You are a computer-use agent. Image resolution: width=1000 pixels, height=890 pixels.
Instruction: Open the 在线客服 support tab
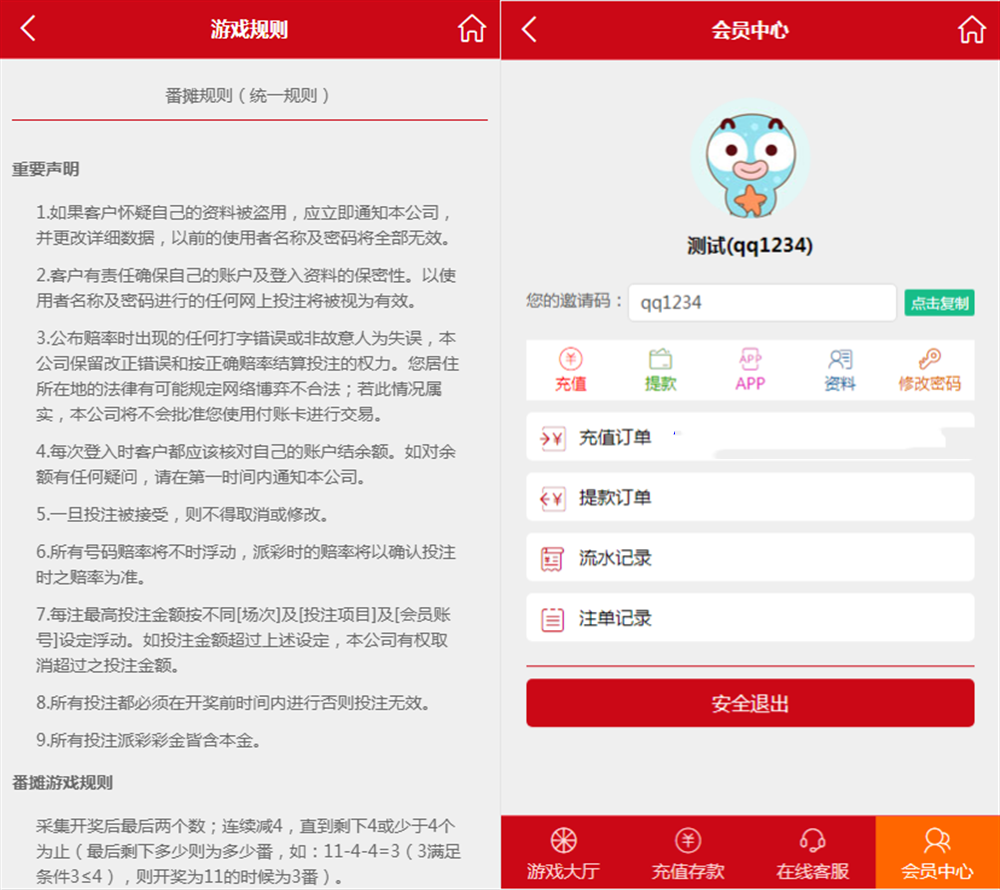point(812,853)
